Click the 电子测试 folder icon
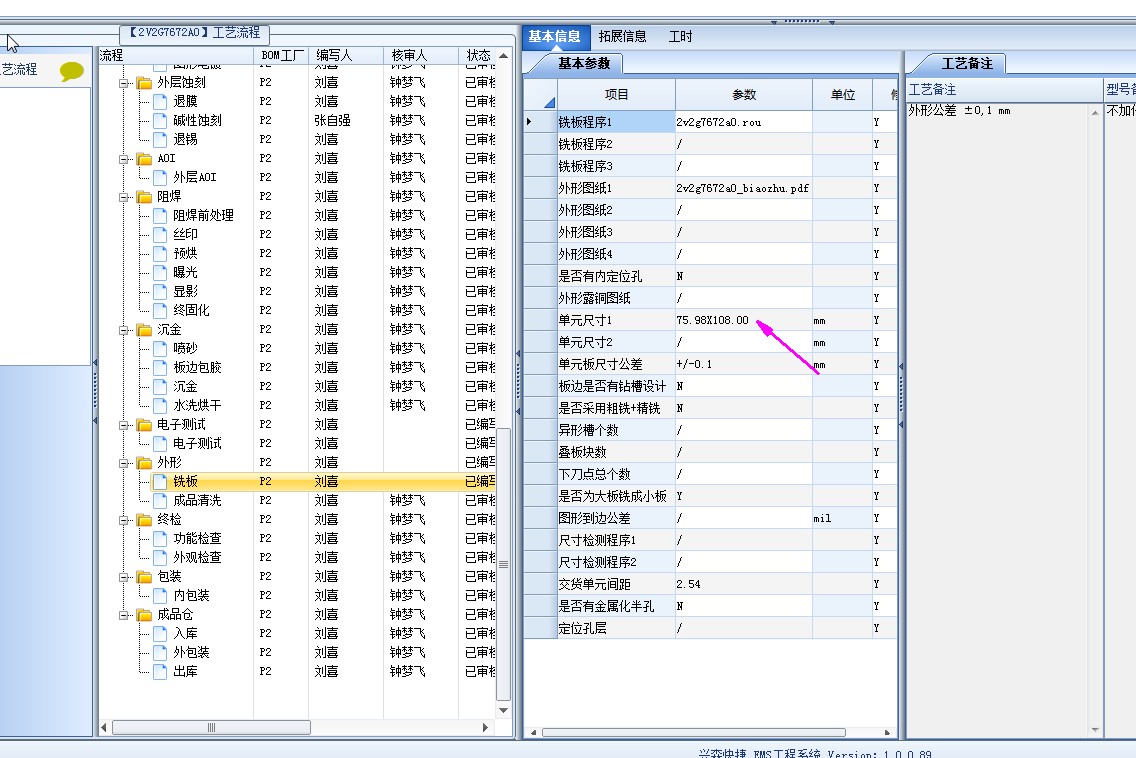The height and width of the screenshot is (758, 1136). pos(144,425)
